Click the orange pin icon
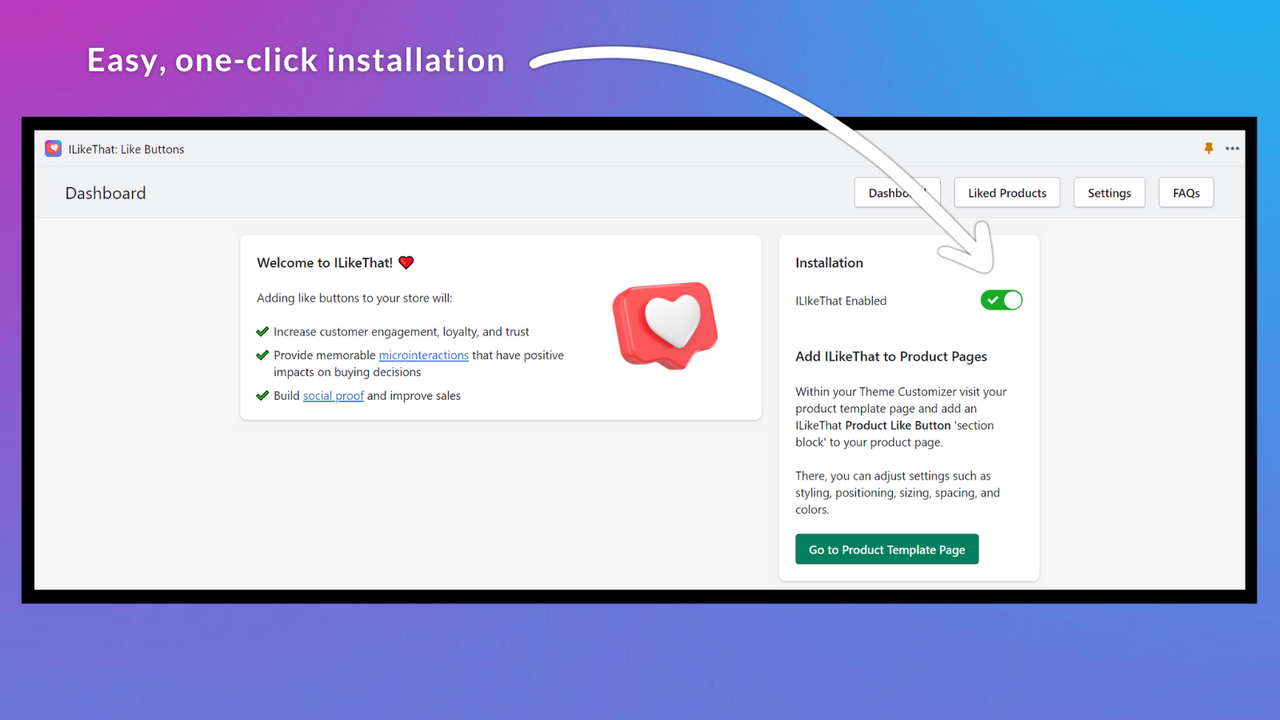The image size is (1280, 720). (1209, 148)
